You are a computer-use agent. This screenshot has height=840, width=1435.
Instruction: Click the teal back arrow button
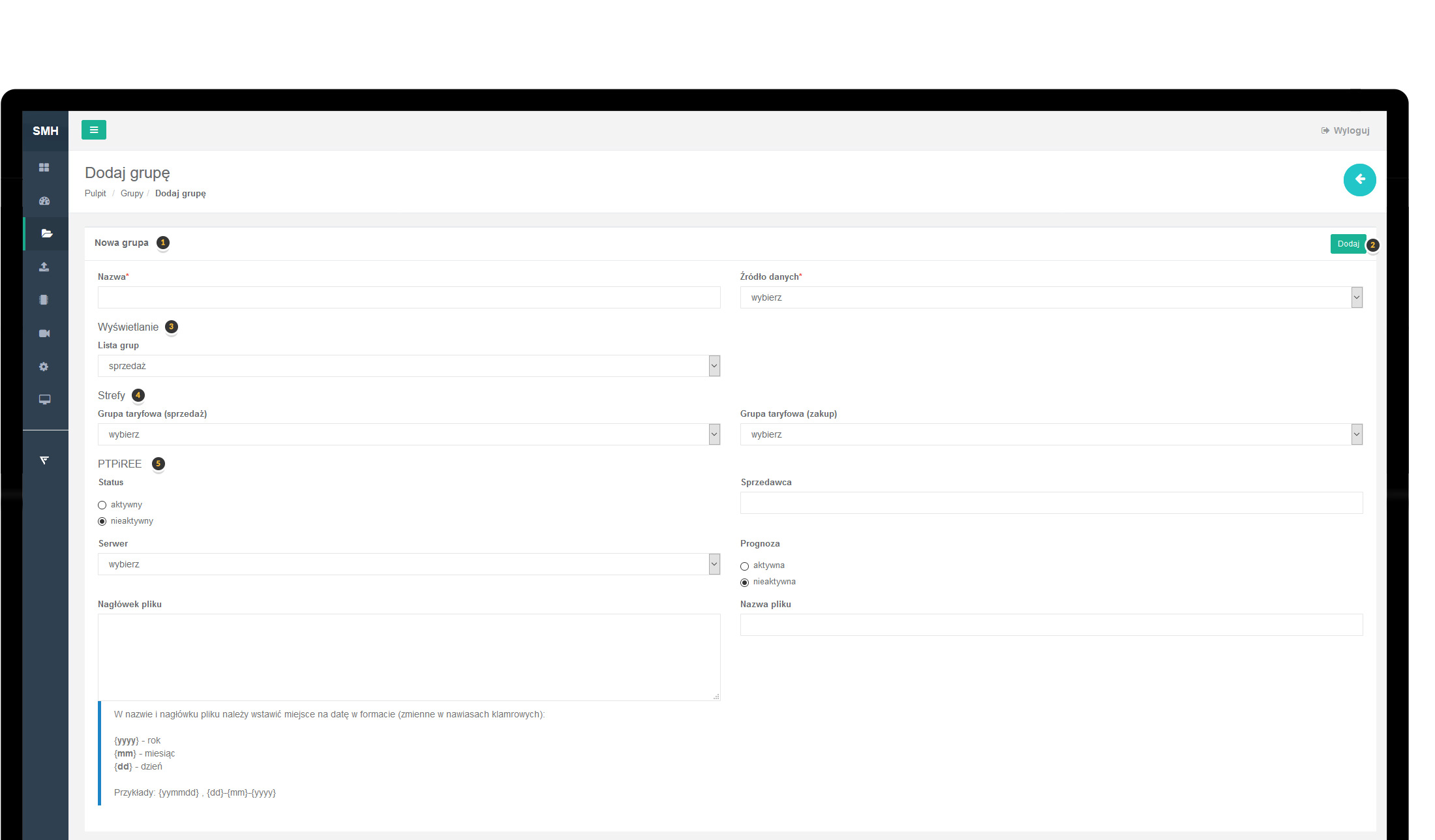pos(1359,179)
